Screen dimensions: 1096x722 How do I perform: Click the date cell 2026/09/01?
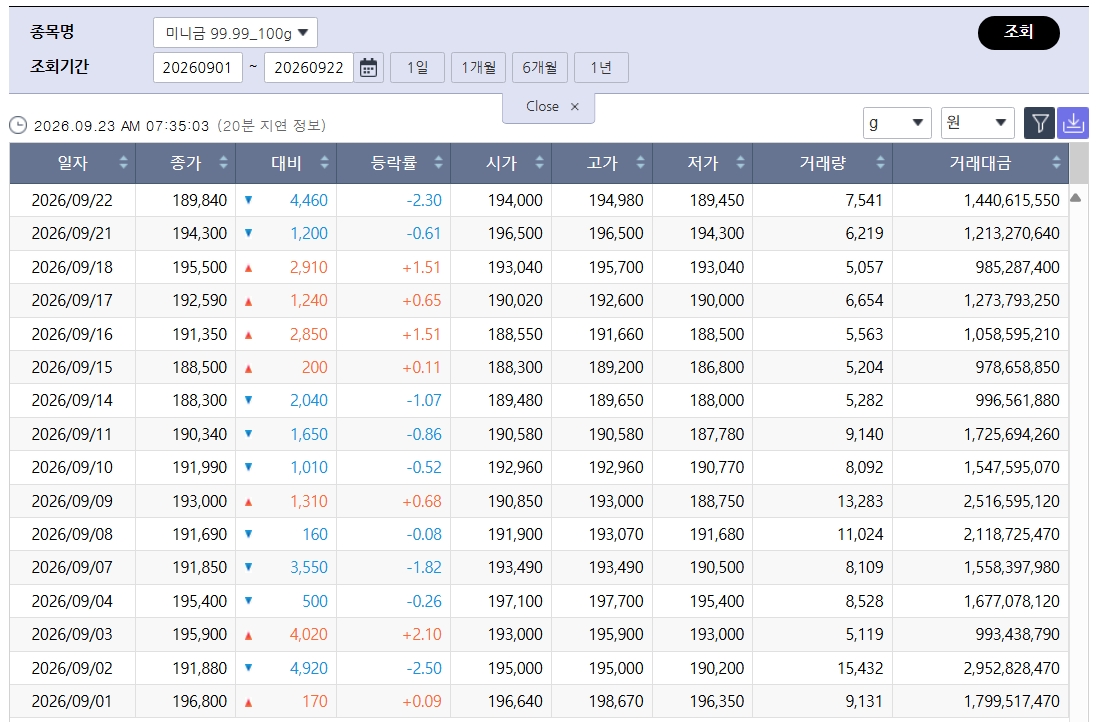[72, 701]
